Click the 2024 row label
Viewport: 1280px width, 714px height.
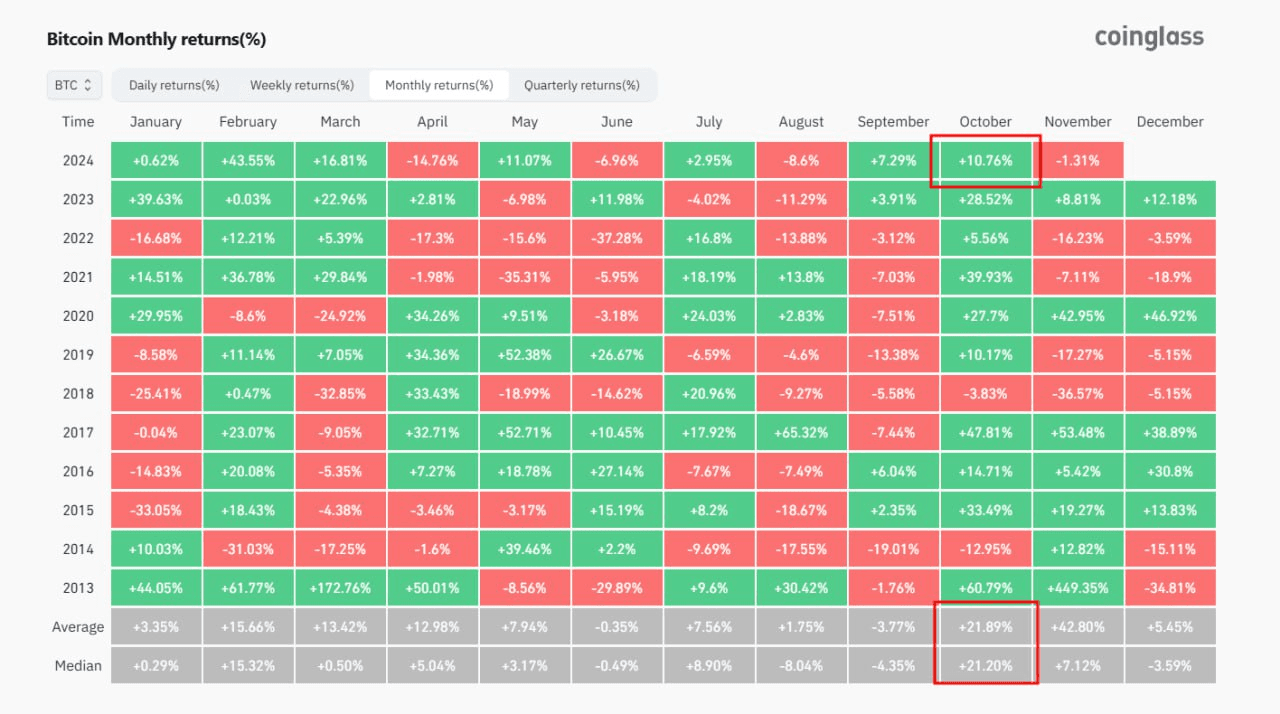(x=78, y=160)
